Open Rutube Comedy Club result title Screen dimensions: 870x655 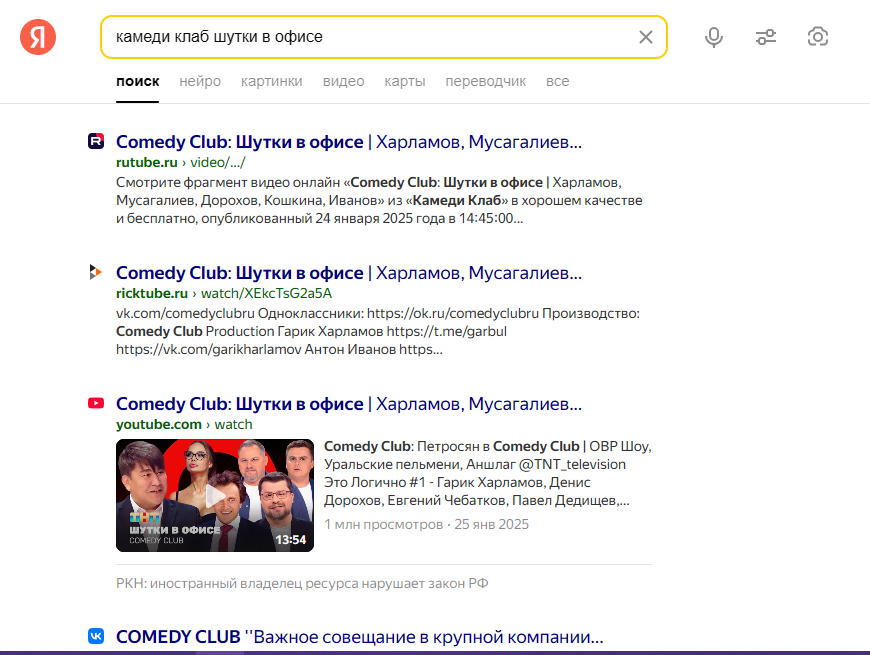coord(348,142)
